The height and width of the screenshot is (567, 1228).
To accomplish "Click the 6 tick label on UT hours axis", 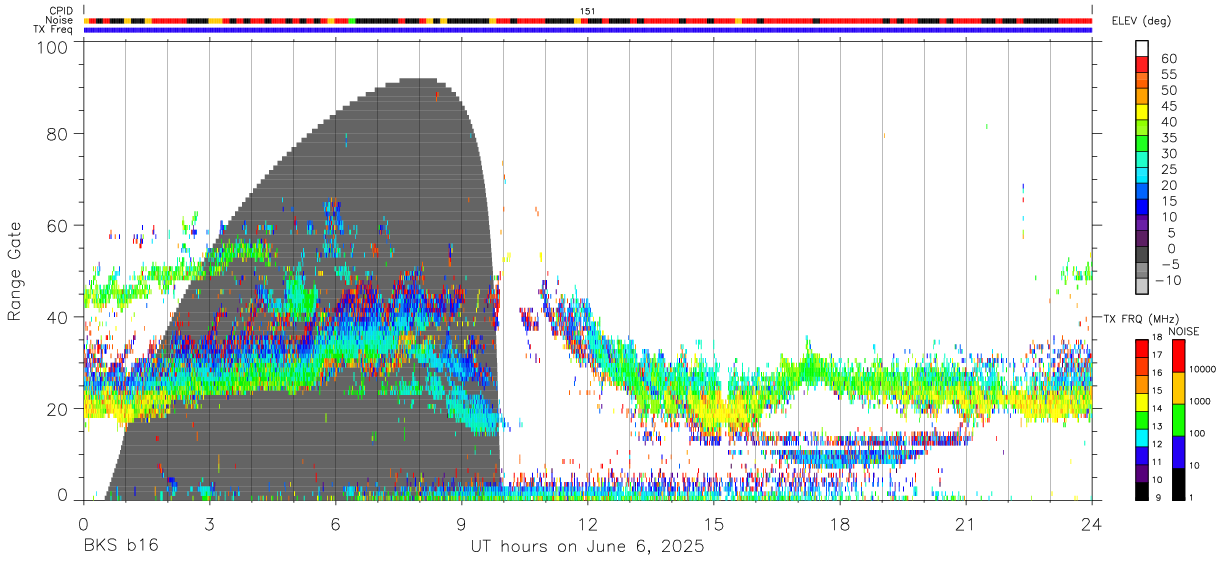I will pyautogui.click(x=335, y=523).
